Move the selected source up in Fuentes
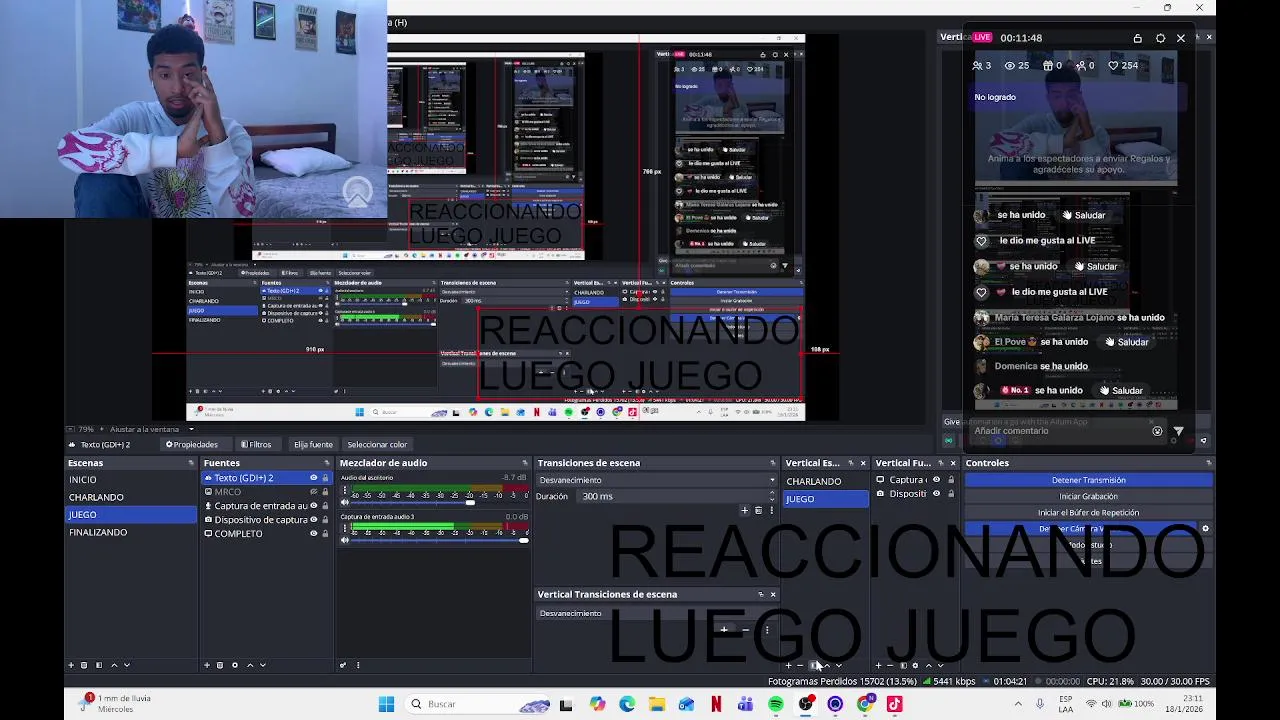The height and width of the screenshot is (720, 1280). point(250,665)
